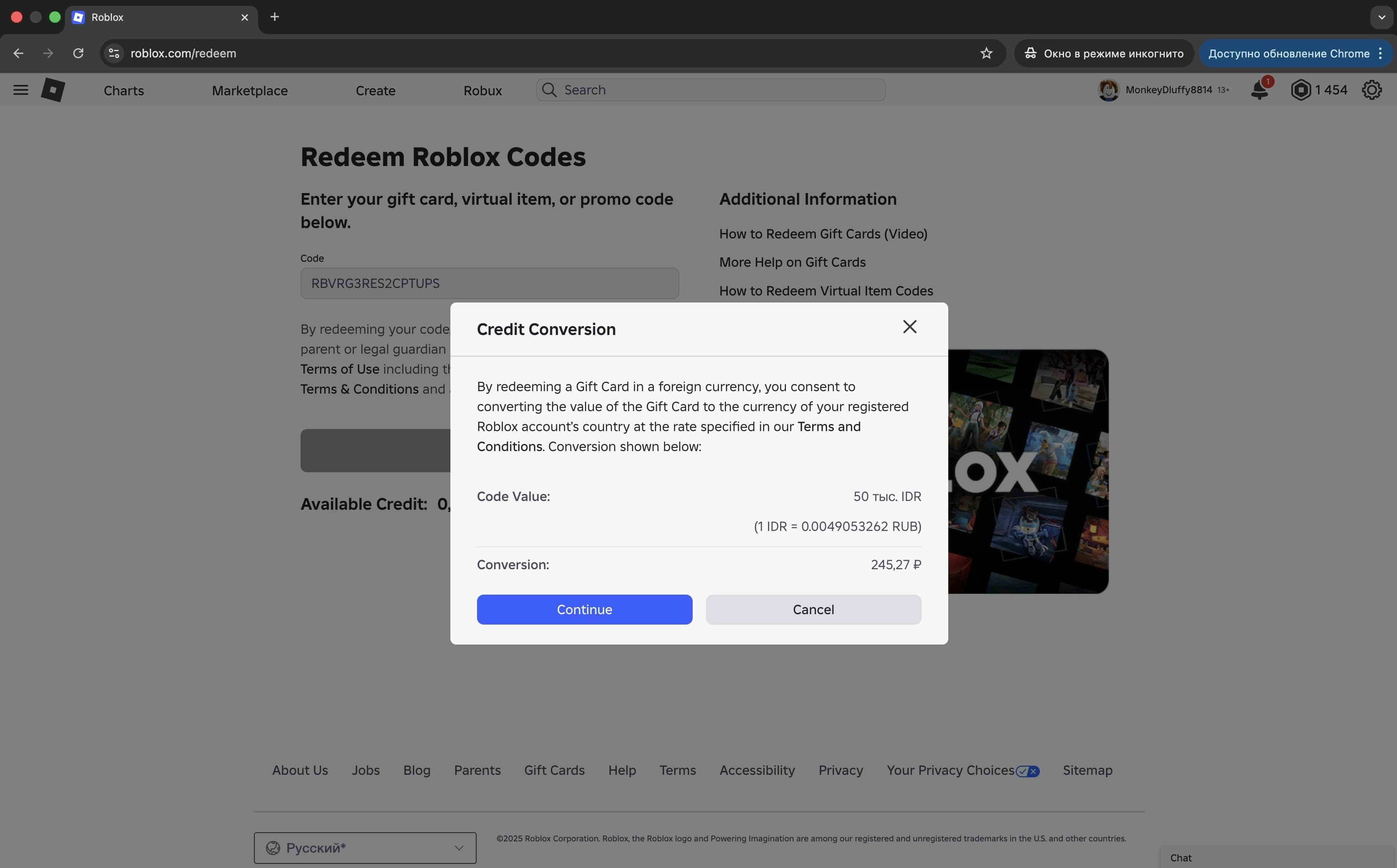Select the Roblox browser tab

tap(162, 17)
